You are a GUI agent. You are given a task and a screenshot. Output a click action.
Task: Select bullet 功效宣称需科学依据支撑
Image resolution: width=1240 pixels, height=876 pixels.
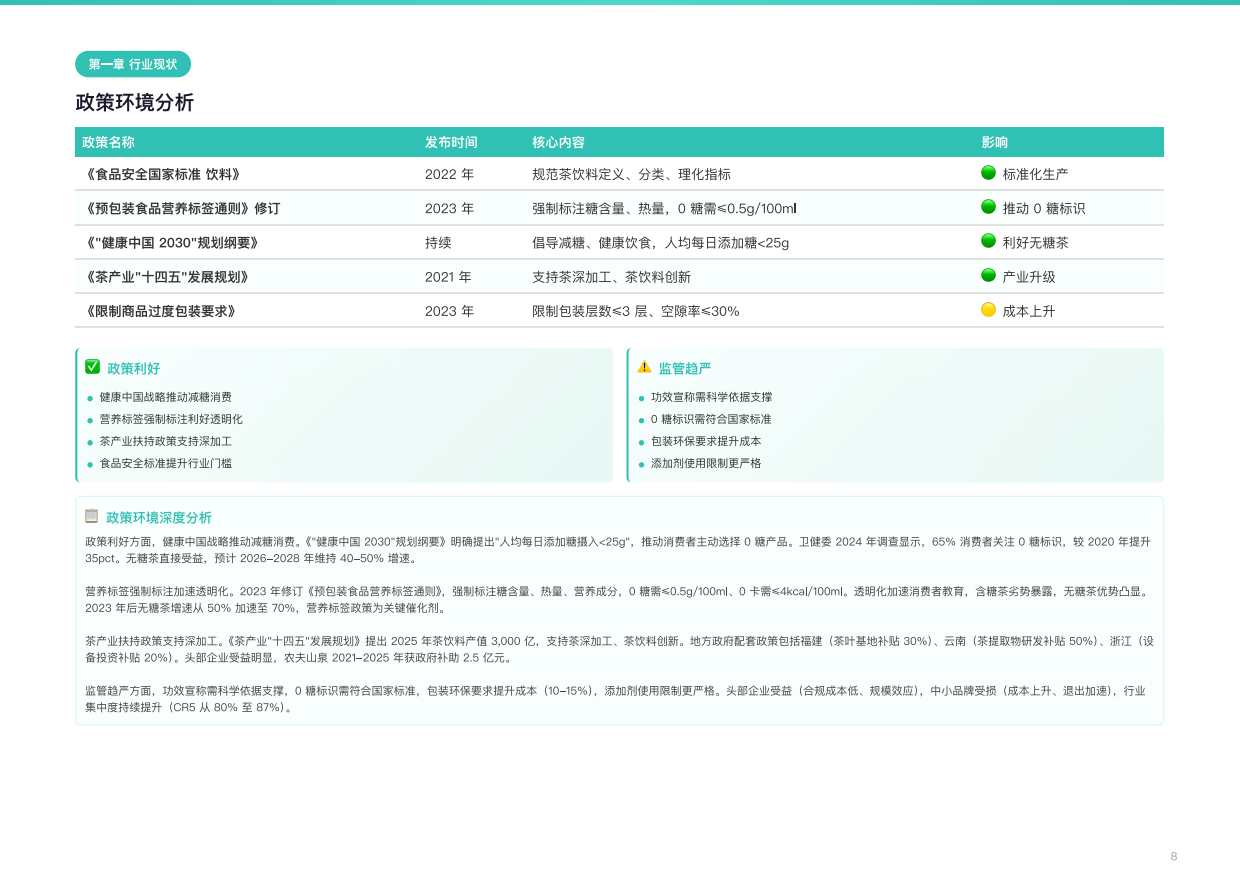point(711,397)
